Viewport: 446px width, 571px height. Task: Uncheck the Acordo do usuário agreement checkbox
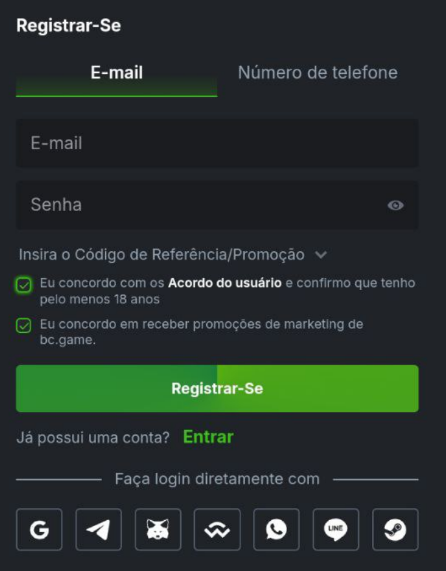coord(24,285)
